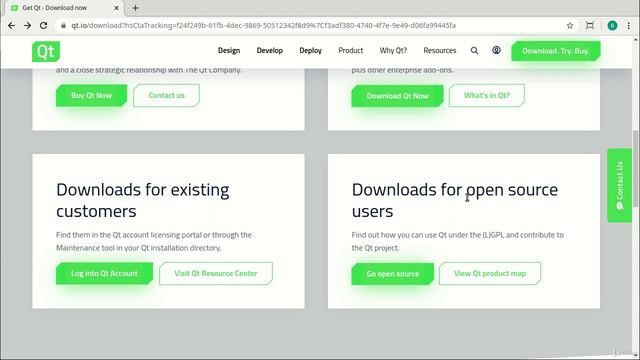
Task: Open the user account icon in header
Action: click(x=496, y=50)
